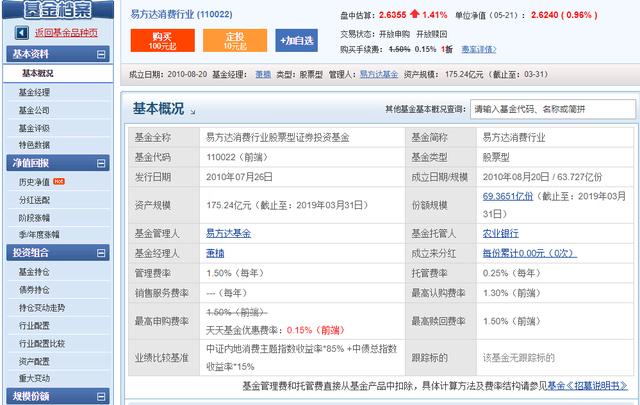Open 基金评级 in the sidebar
The image size is (640, 405).
34,128
